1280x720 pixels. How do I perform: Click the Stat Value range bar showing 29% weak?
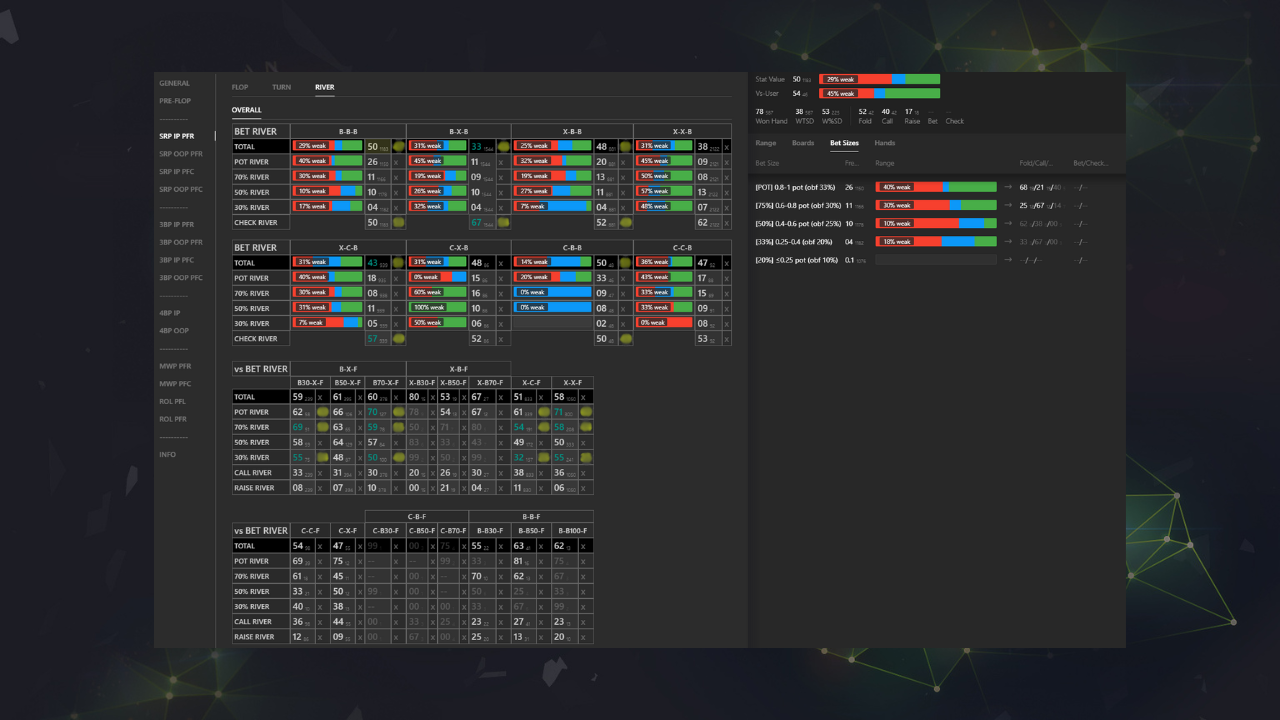click(x=879, y=79)
